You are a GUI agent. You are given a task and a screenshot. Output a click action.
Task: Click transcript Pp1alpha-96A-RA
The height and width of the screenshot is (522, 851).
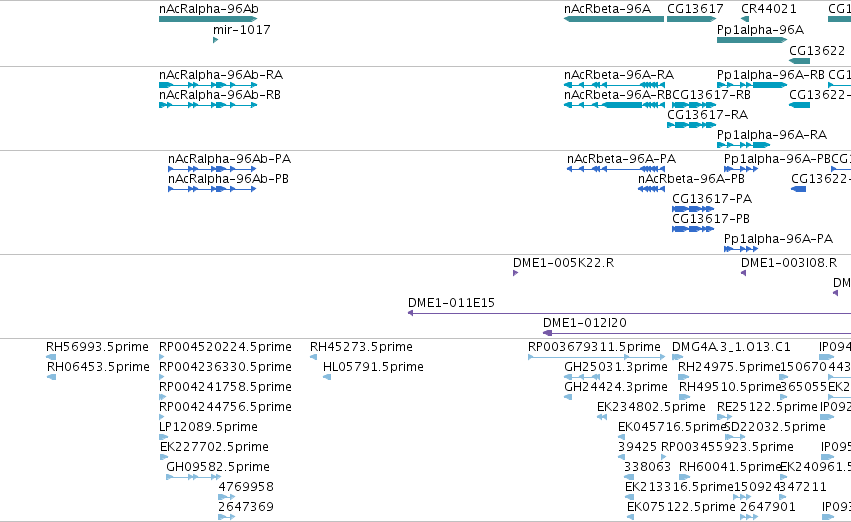[744, 145]
